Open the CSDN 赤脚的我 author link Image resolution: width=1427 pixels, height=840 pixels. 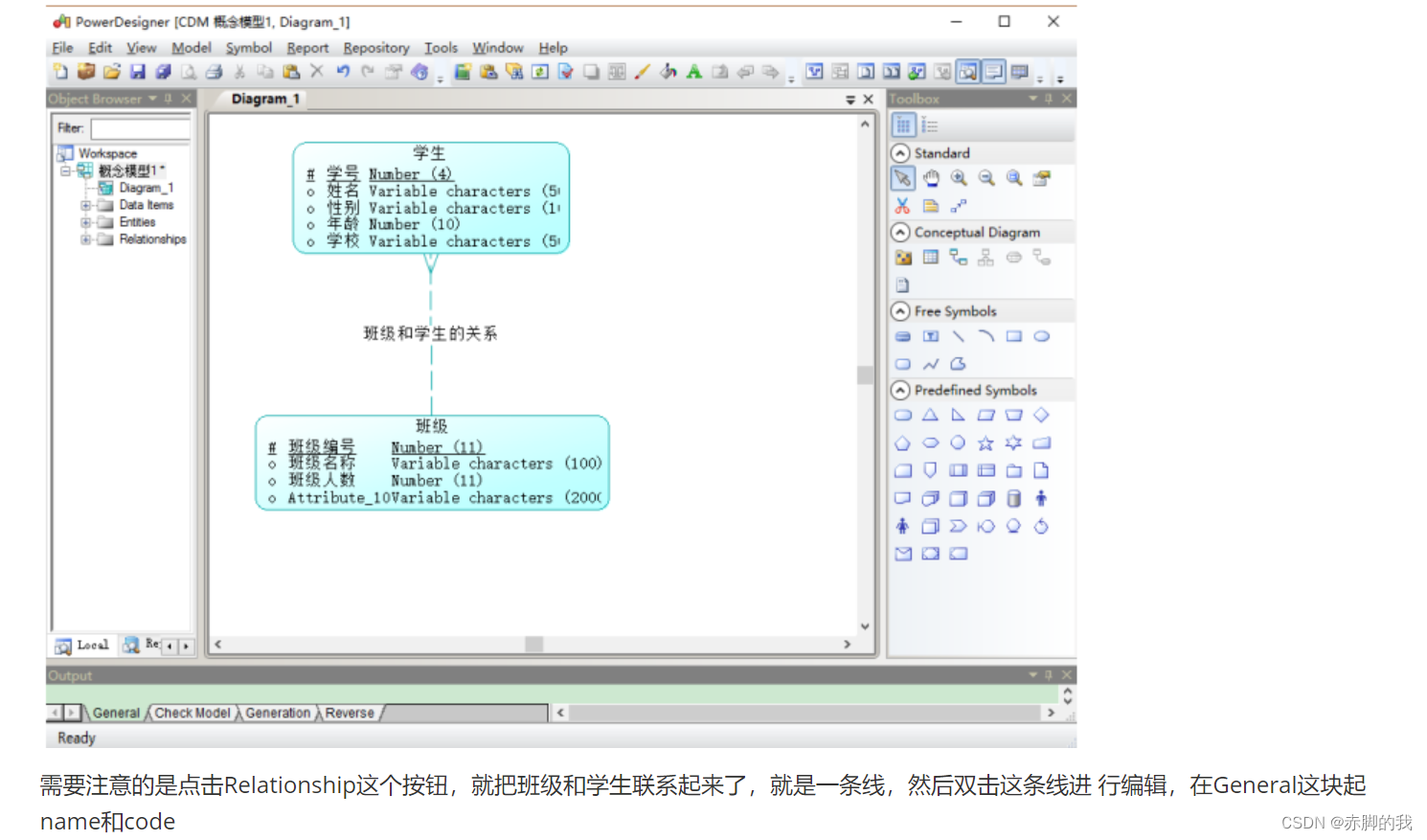[x=1349, y=822]
